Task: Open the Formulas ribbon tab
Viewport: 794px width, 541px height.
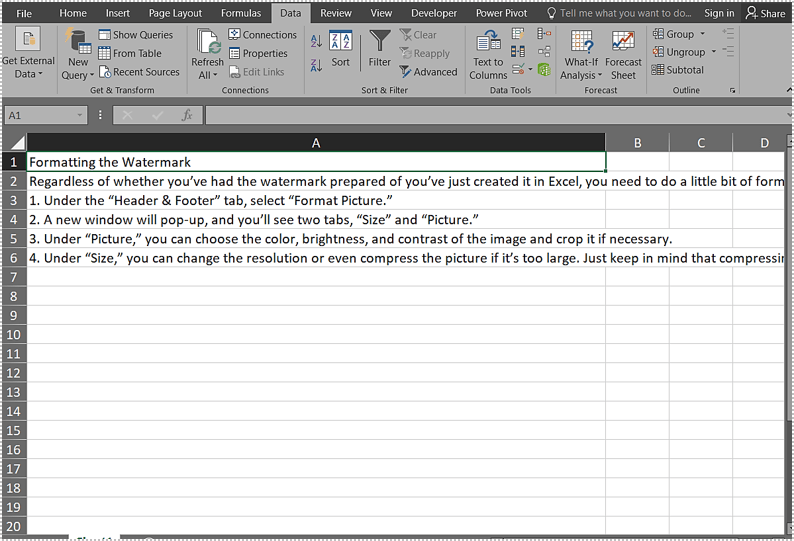Action: click(x=241, y=13)
